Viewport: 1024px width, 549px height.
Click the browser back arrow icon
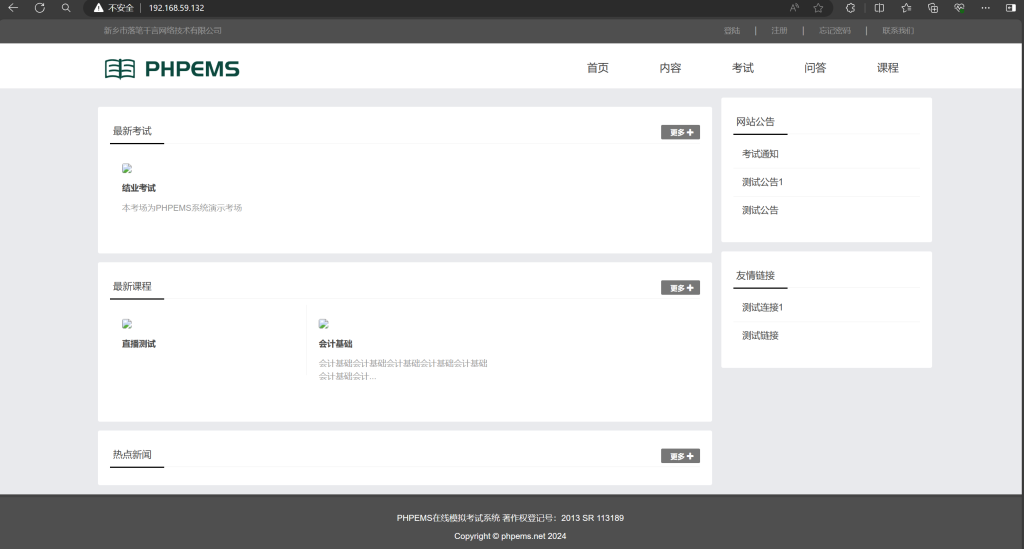[x=13, y=7]
